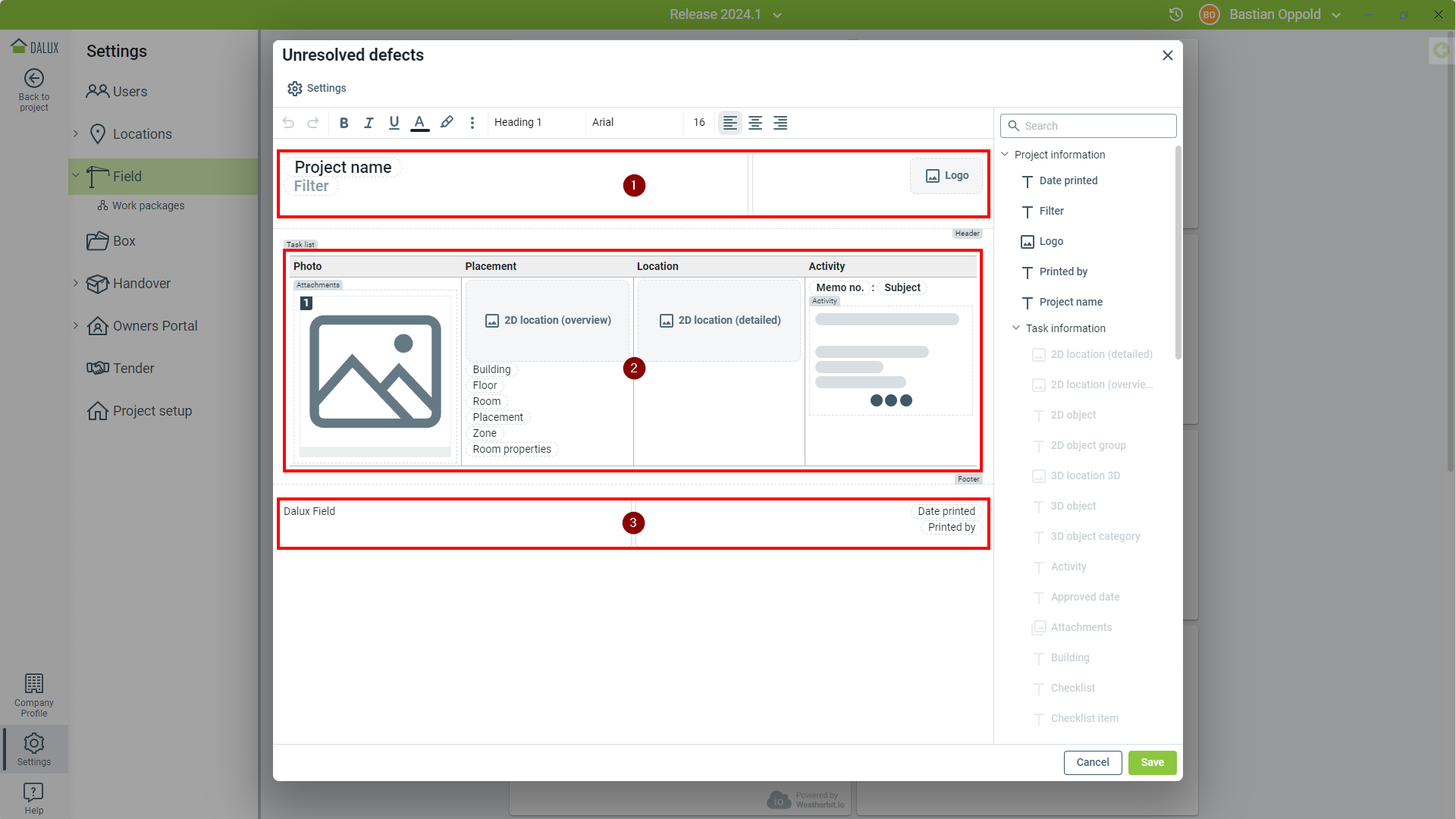Enable center text alignment

coord(755,123)
